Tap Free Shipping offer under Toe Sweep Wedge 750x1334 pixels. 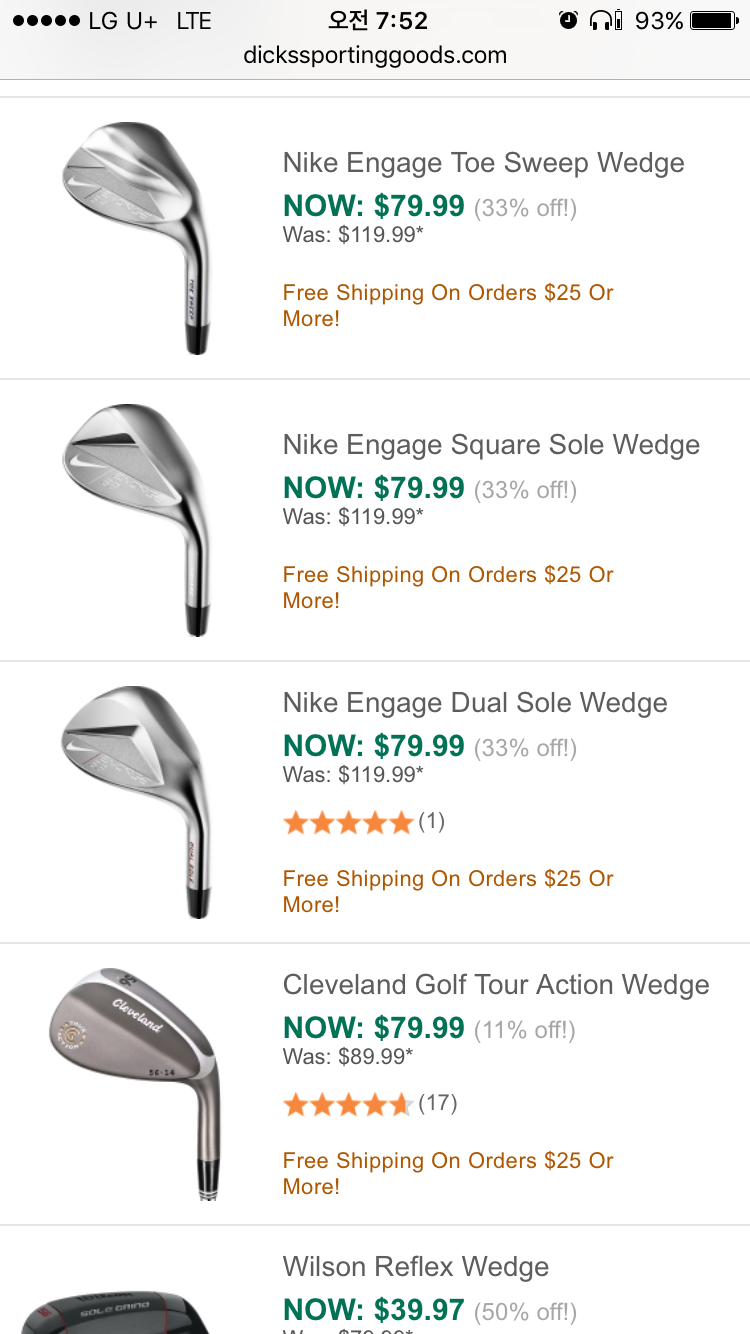[448, 305]
